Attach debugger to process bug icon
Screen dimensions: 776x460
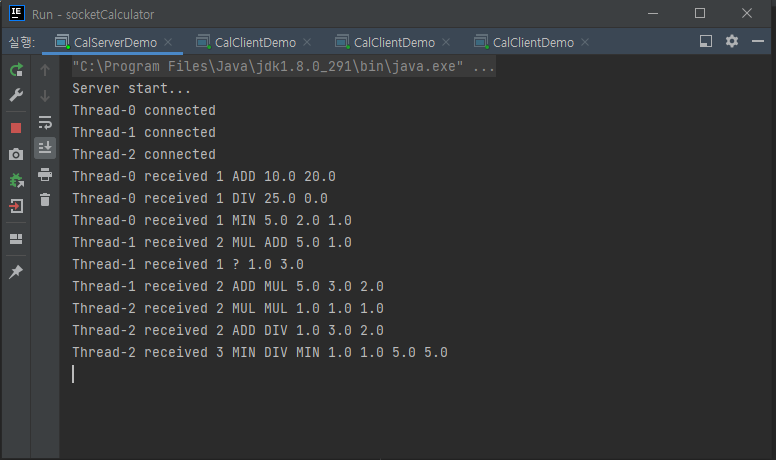(16, 181)
